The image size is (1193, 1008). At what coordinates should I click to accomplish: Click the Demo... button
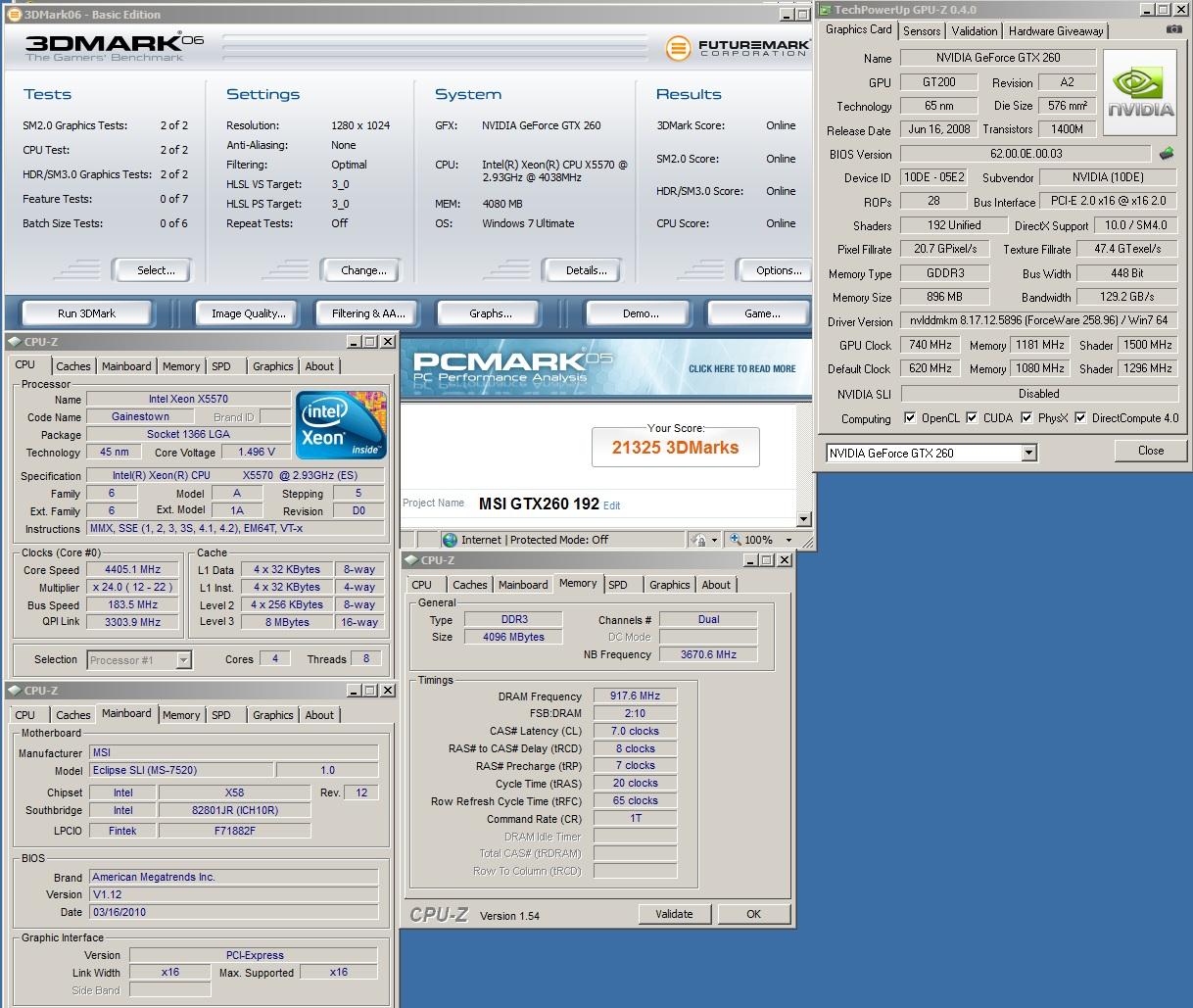(641, 313)
